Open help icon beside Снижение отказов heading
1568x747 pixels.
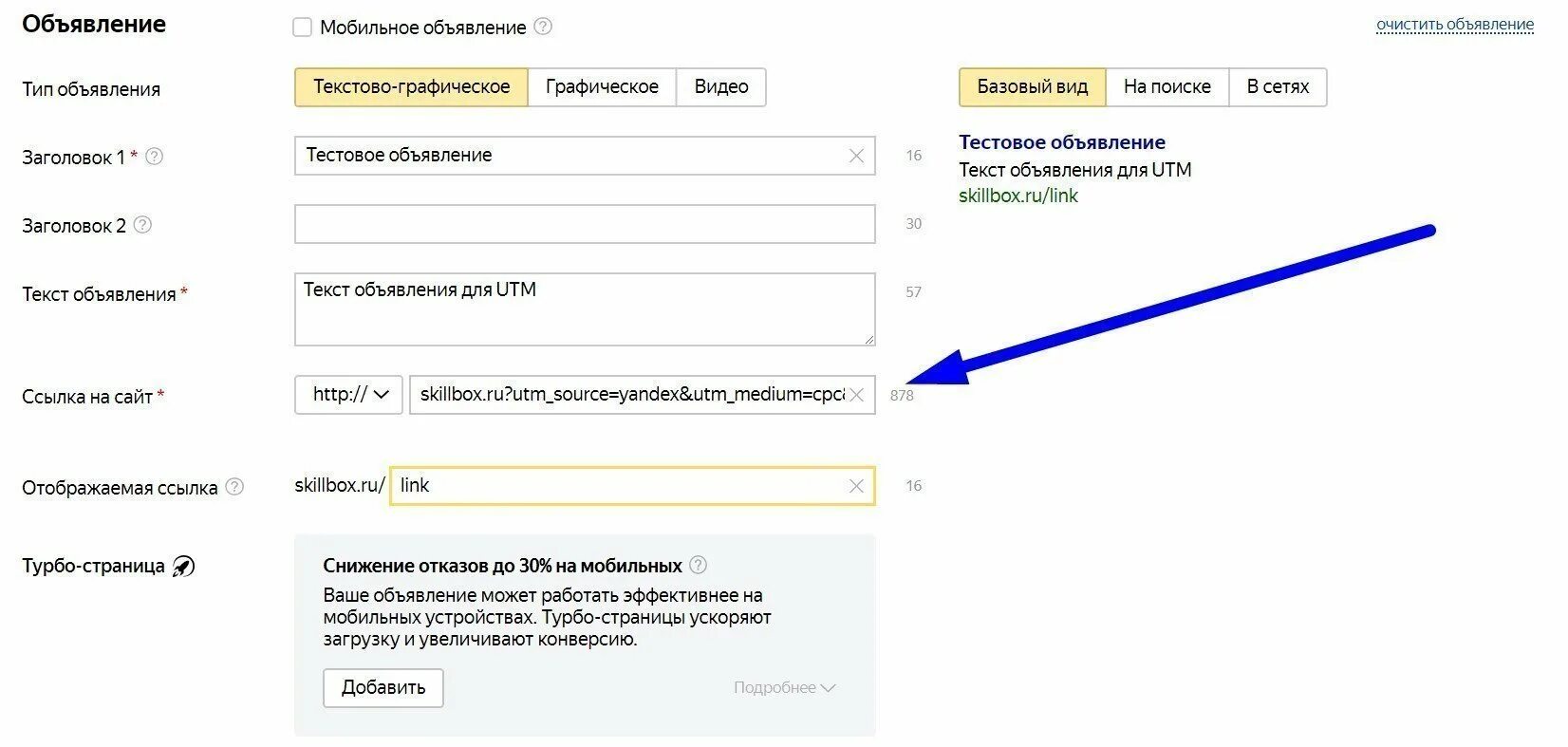point(698,565)
